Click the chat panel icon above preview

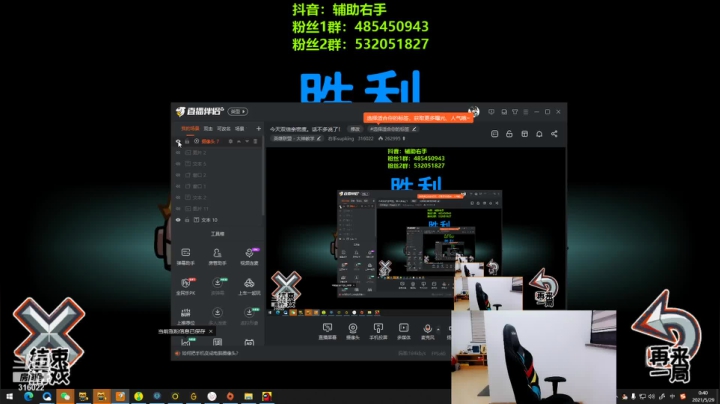495,134
